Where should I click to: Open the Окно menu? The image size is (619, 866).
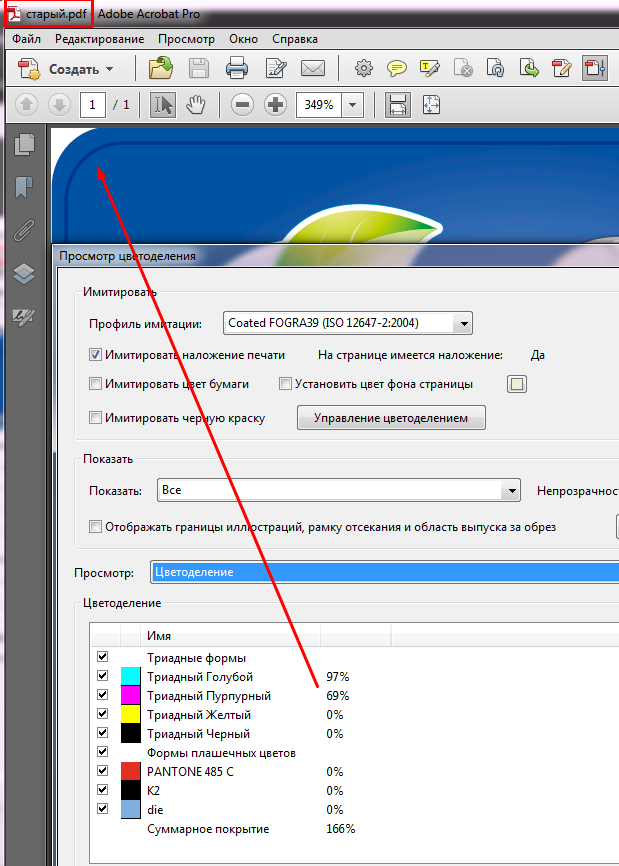(244, 39)
